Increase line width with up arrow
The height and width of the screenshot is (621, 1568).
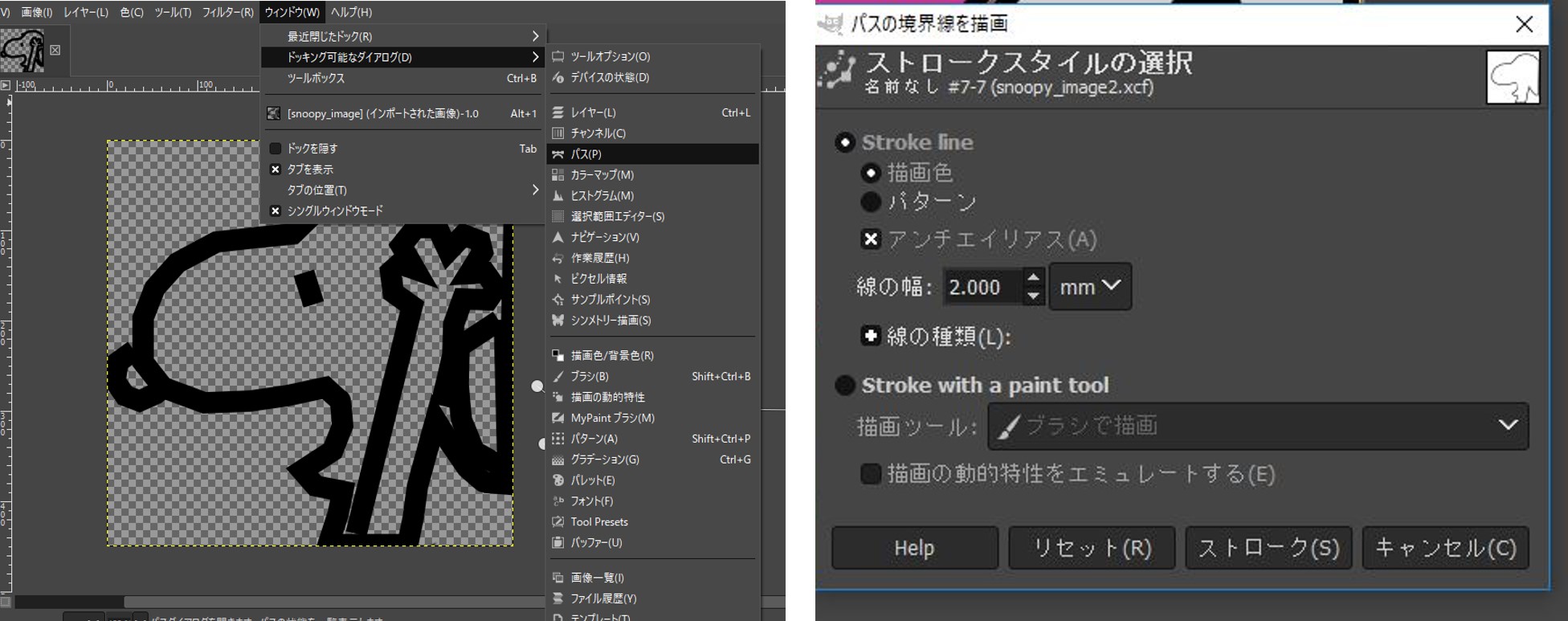[1034, 278]
